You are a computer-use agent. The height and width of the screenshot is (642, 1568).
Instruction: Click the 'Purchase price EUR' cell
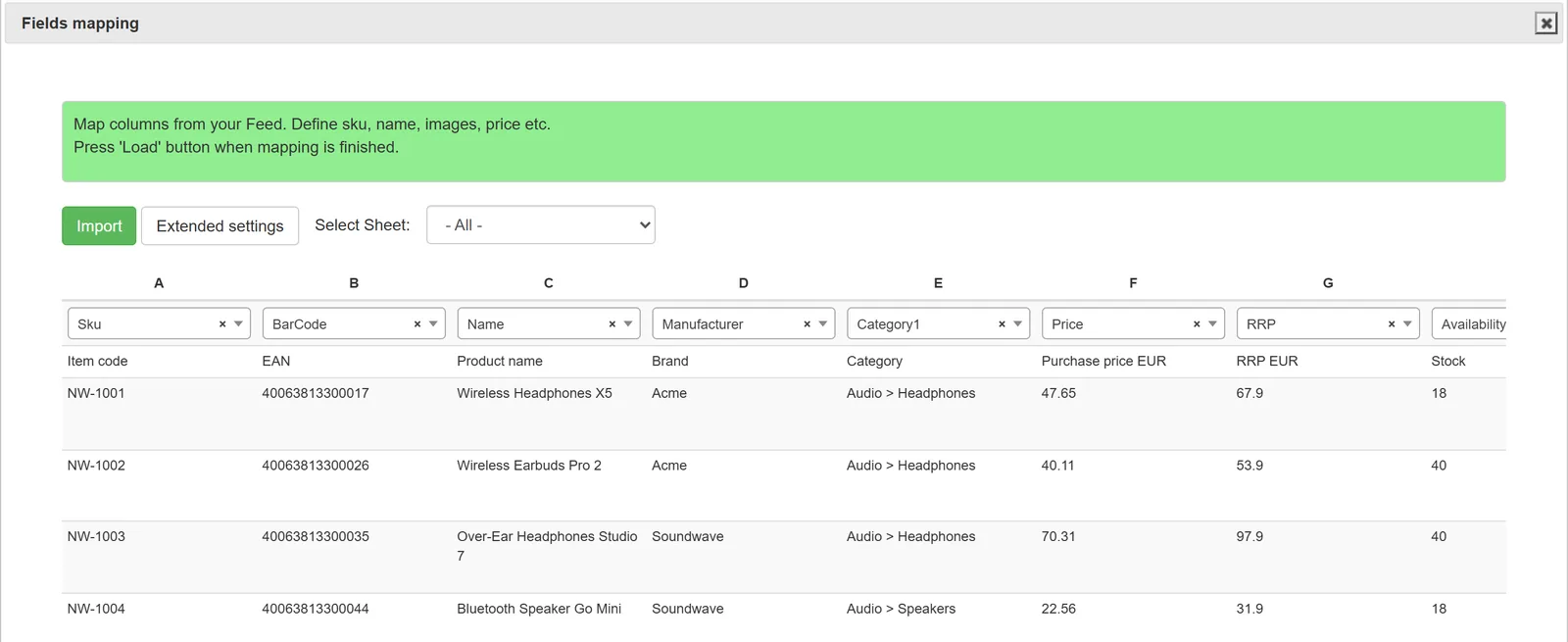tap(1103, 361)
